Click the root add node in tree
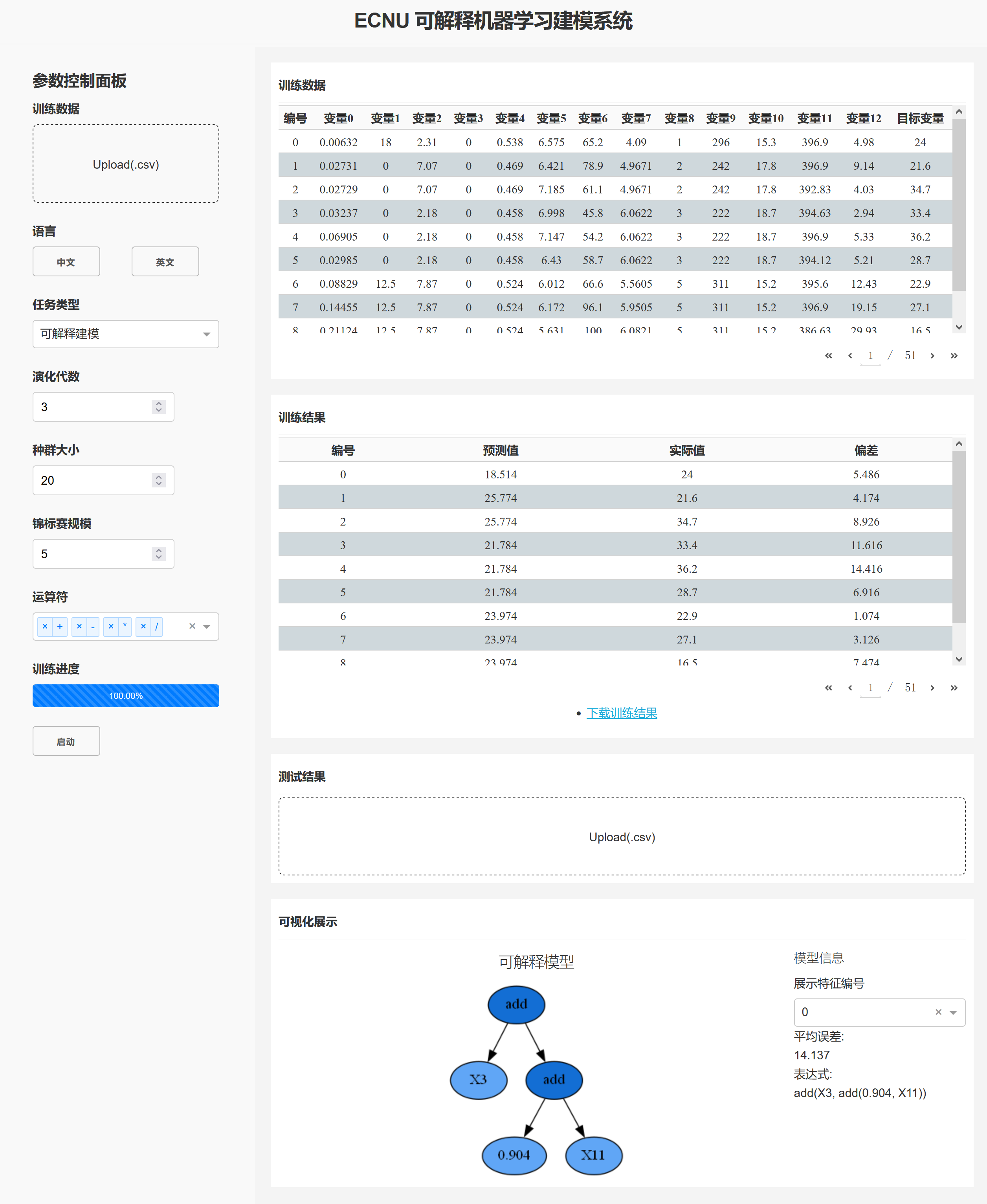Image resolution: width=987 pixels, height=1204 pixels. click(516, 1004)
